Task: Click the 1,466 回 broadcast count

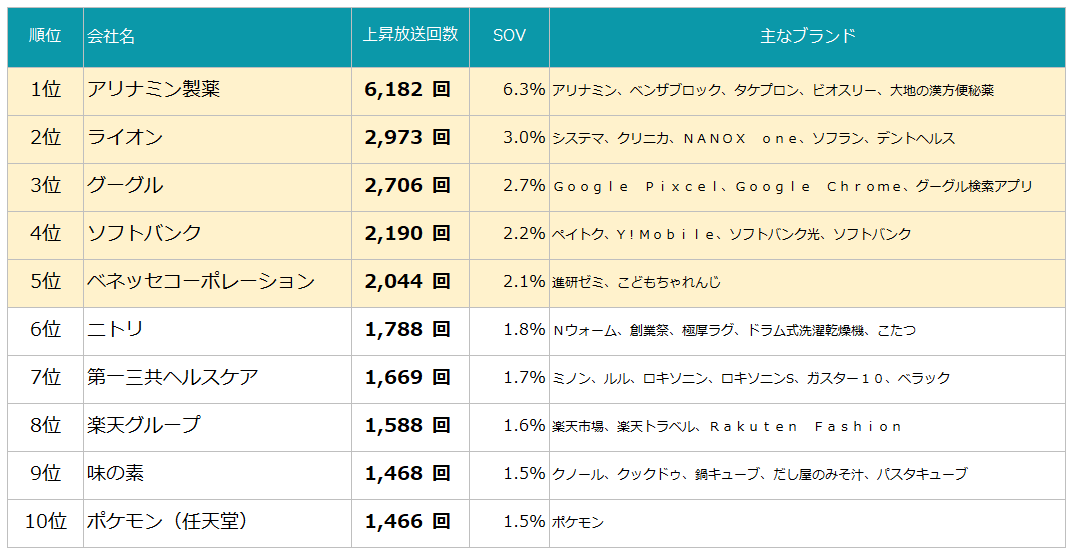Action: coord(407,521)
